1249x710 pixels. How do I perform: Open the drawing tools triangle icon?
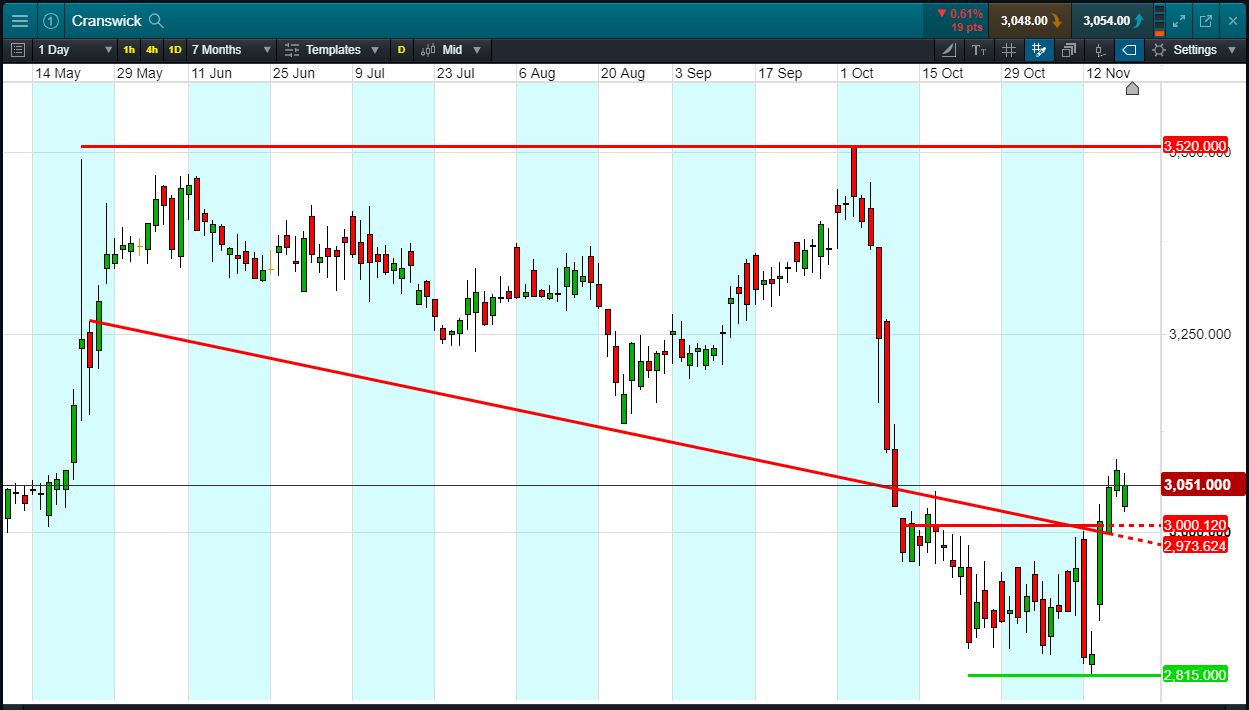(949, 49)
